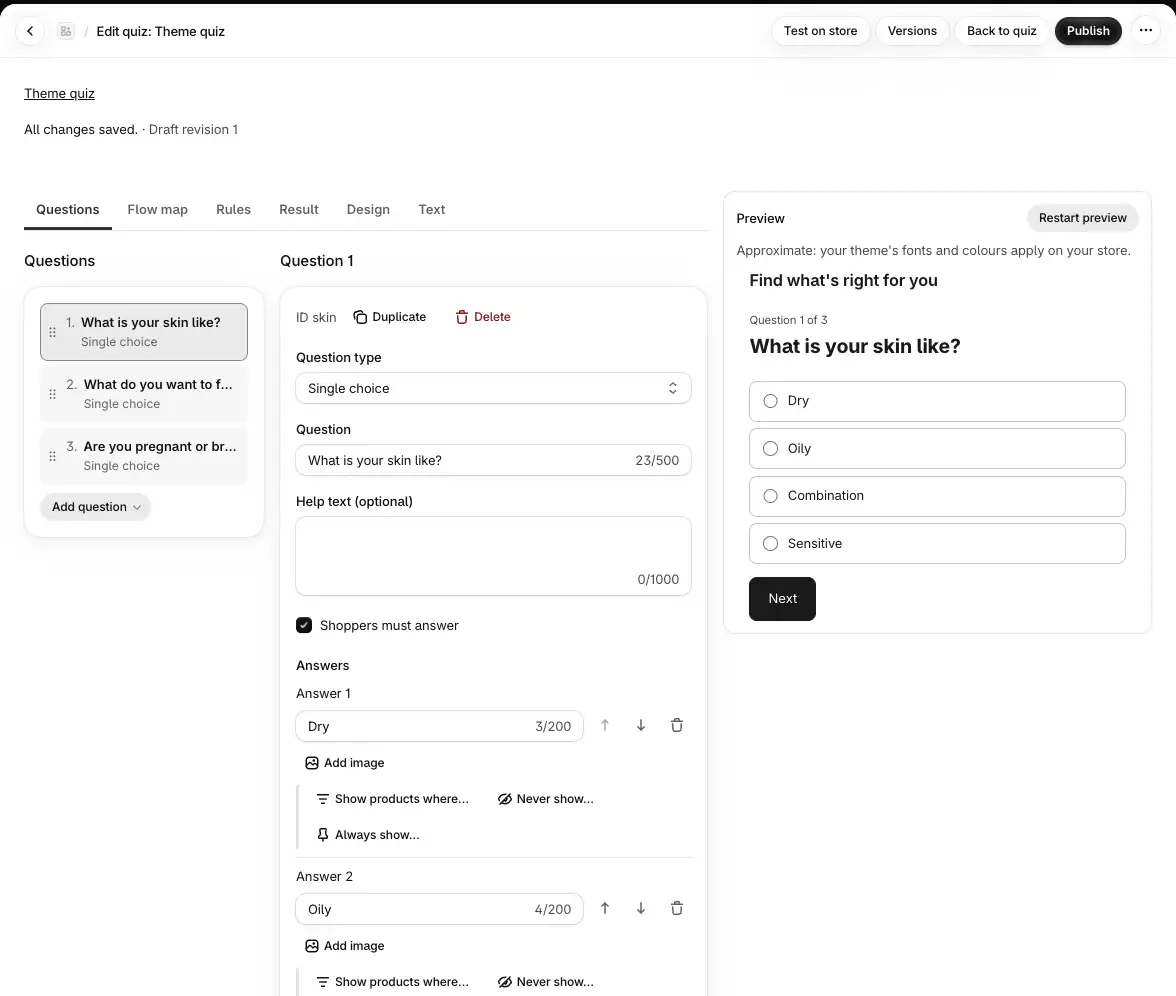This screenshot has width=1176, height=996.
Task: Open the Result tab
Action: click(298, 209)
